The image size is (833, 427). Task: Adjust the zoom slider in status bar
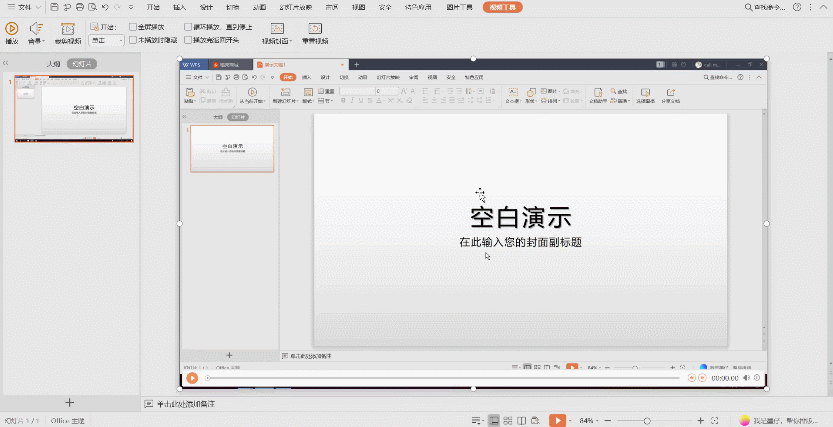pyautogui.click(x=647, y=420)
